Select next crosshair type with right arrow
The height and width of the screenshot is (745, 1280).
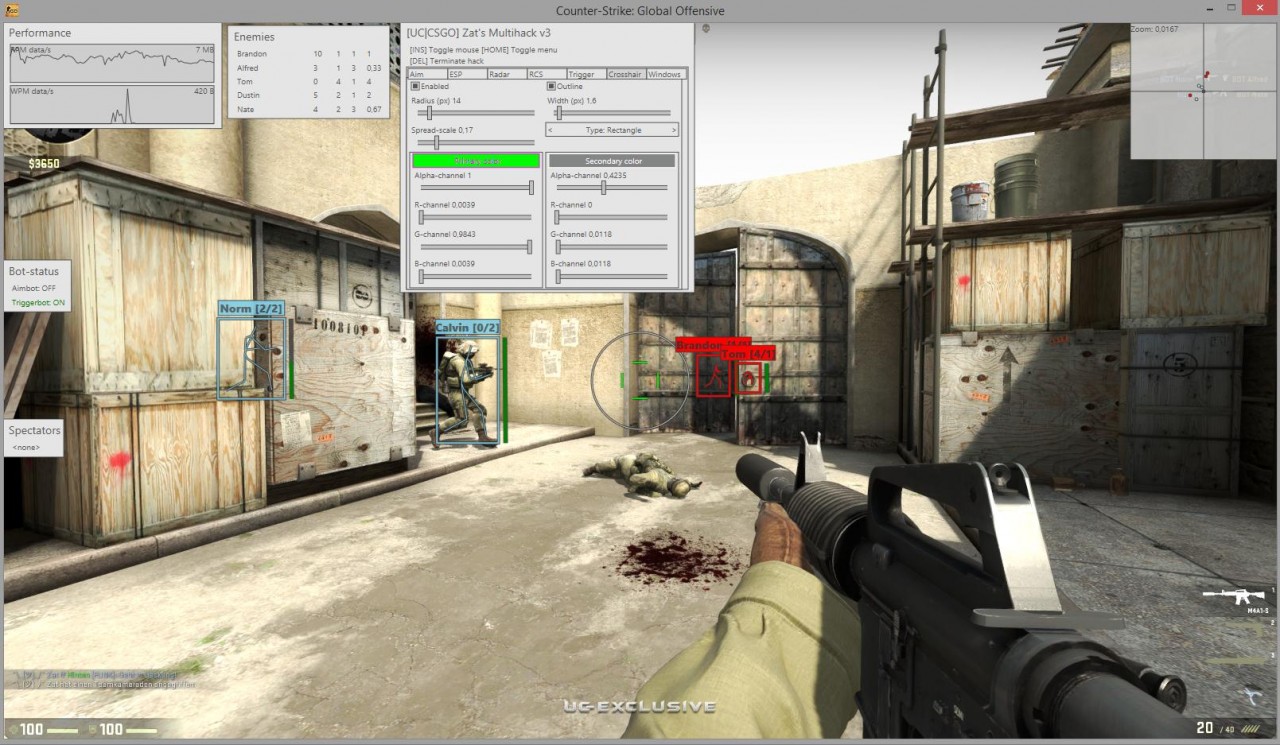point(673,130)
